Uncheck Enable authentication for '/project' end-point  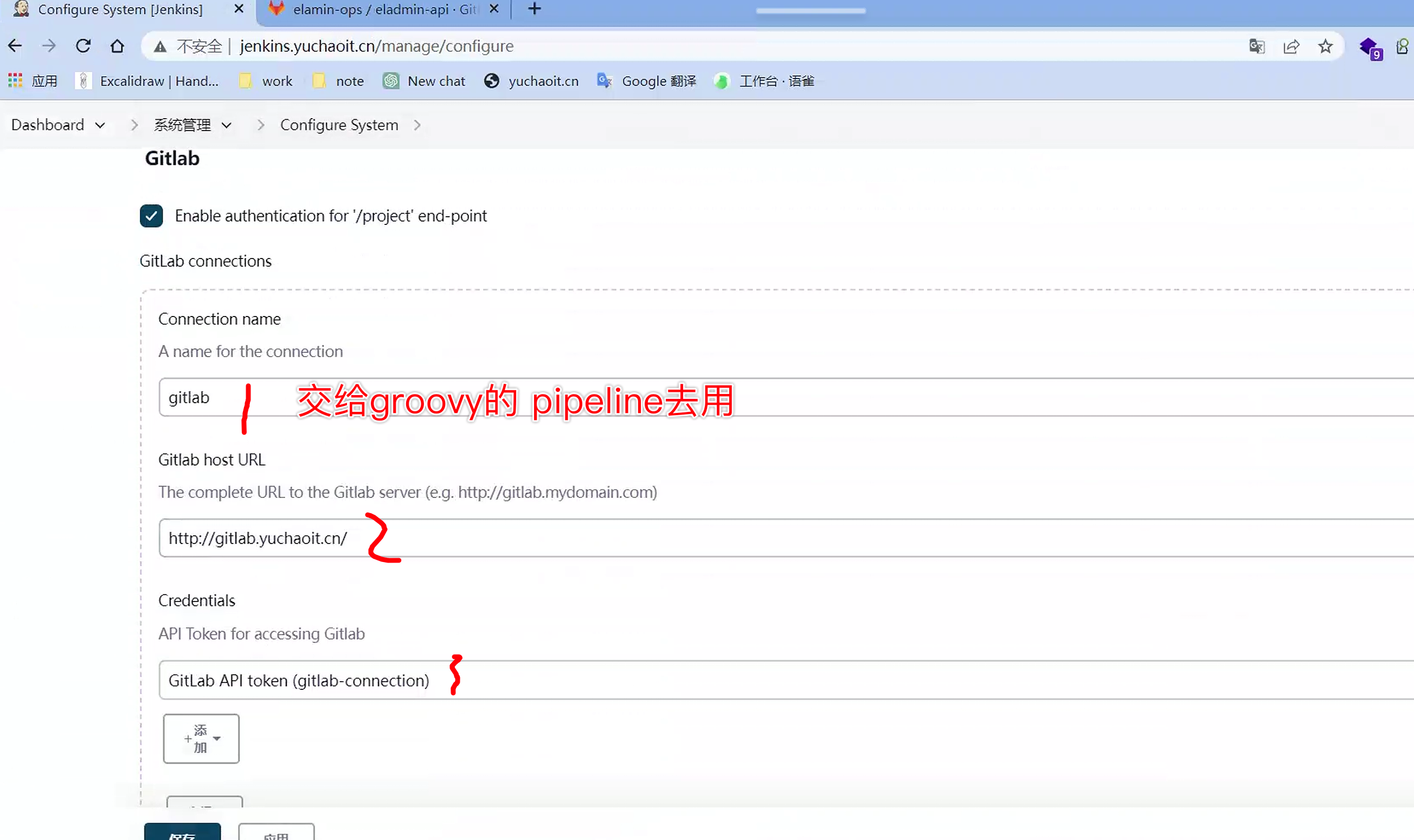pos(151,216)
